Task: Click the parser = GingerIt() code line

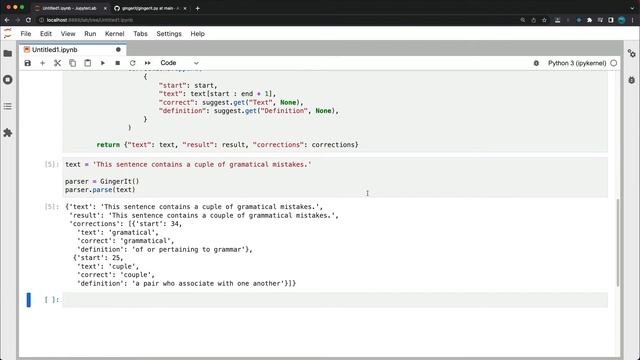Action: [102, 181]
